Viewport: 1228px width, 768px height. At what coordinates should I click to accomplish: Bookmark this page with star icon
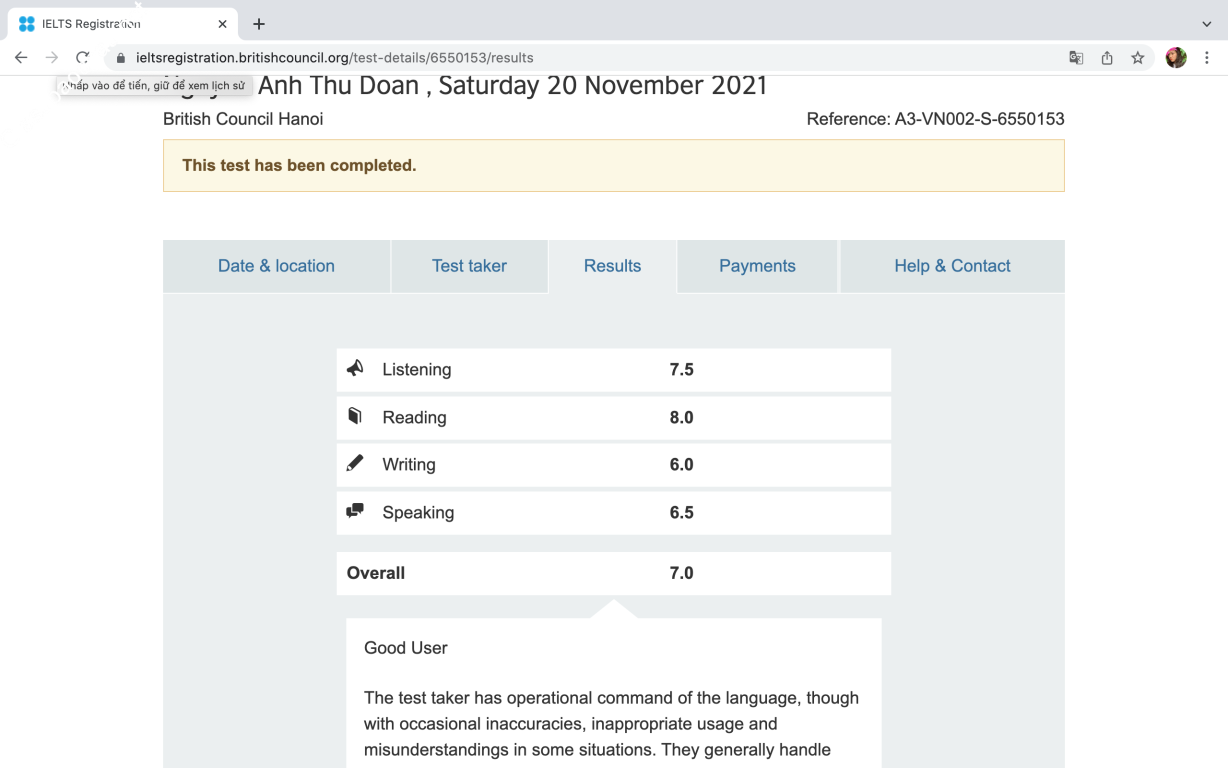[1138, 58]
